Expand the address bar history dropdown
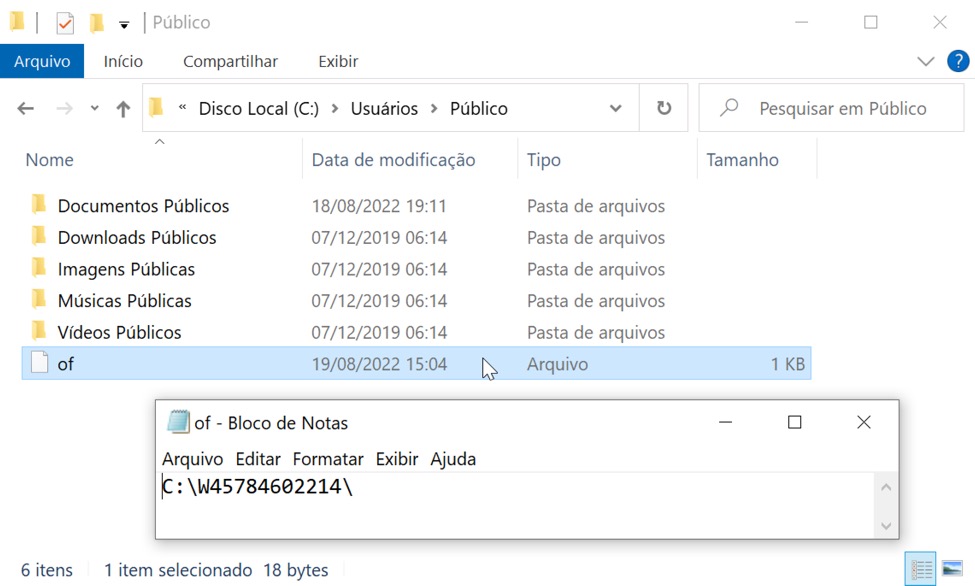 tap(615, 109)
